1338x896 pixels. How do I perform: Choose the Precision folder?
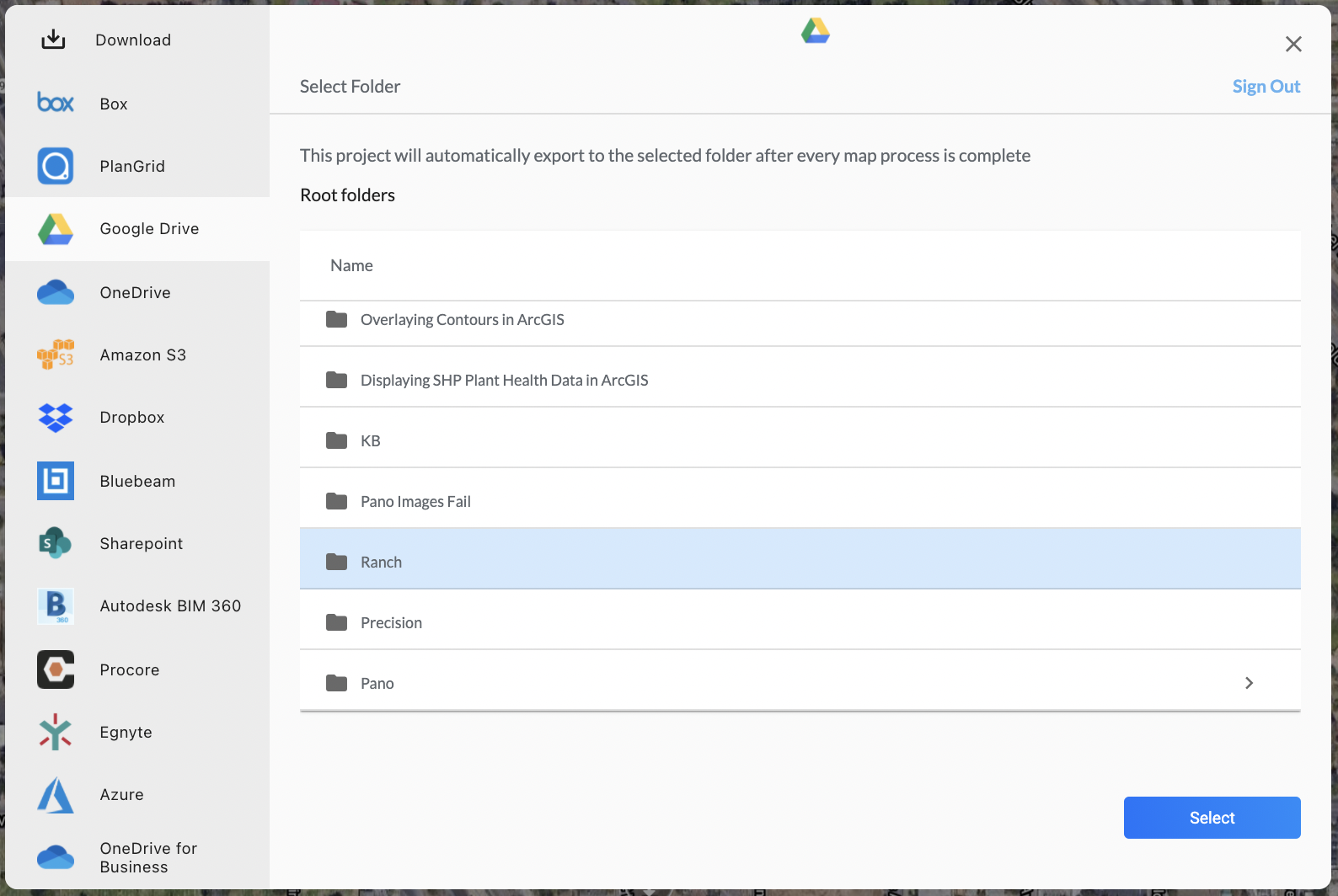pyautogui.click(x=800, y=622)
